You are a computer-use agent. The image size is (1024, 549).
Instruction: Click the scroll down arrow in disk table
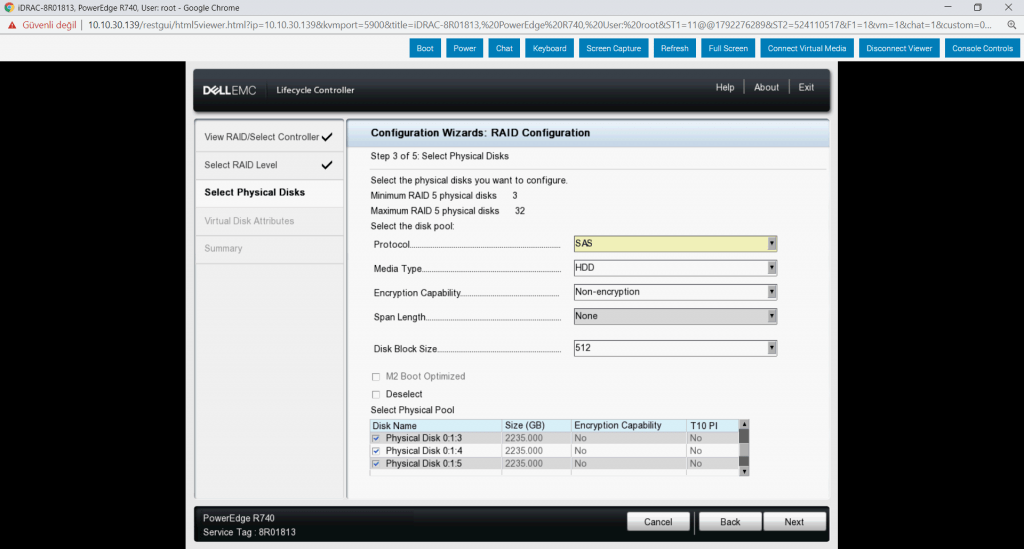point(743,471)
